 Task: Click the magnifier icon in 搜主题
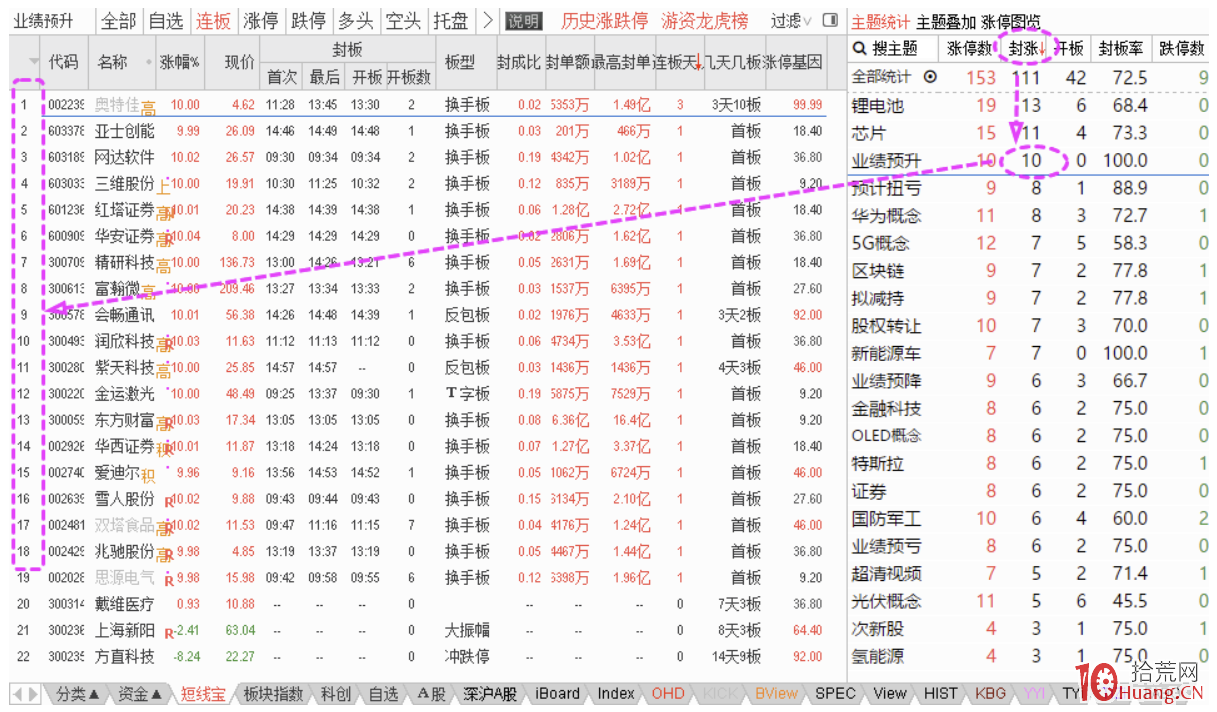[x=858, y=48]
